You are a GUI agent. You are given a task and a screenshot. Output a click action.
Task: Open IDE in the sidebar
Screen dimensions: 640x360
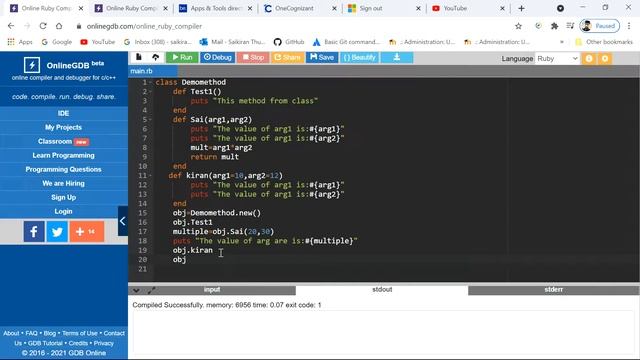(x=64, y=113)
